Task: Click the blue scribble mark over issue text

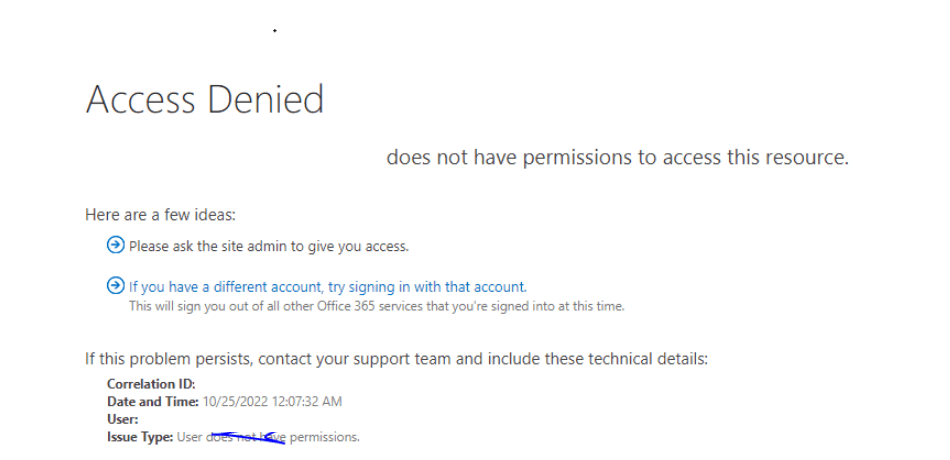Action: click(250, 438)
